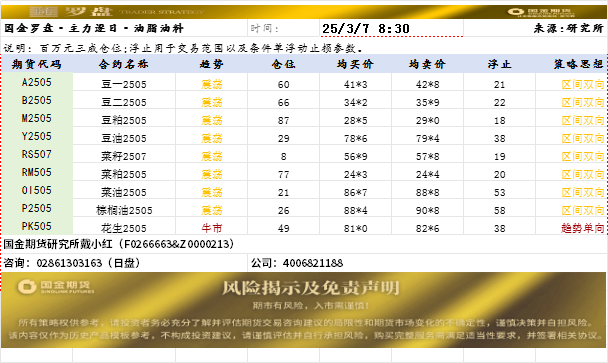The width and height of the screenshot is (608, 363).
Task: Select the P2505 code cell
Action: pos(36,208)
